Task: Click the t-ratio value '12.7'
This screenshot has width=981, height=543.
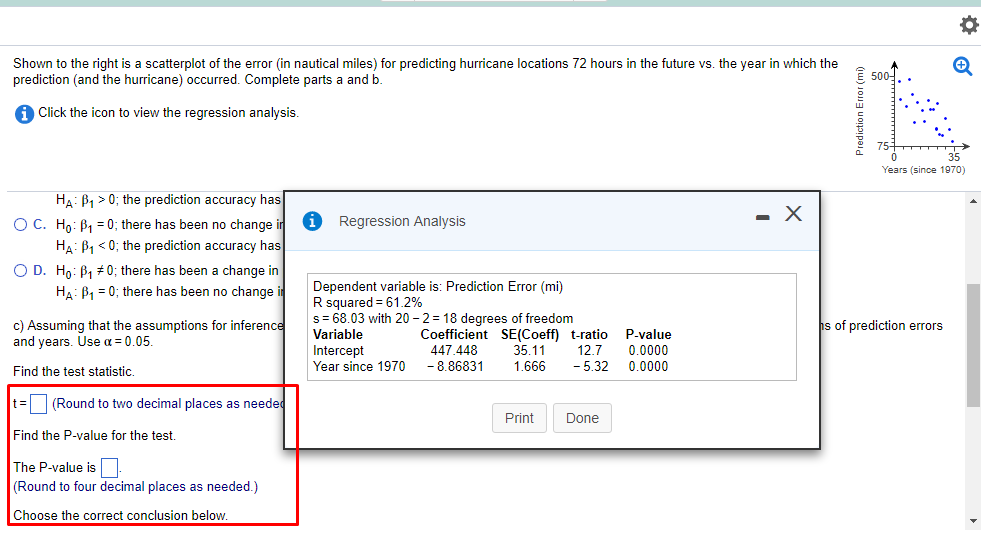Action: click(x=589, y=350)
